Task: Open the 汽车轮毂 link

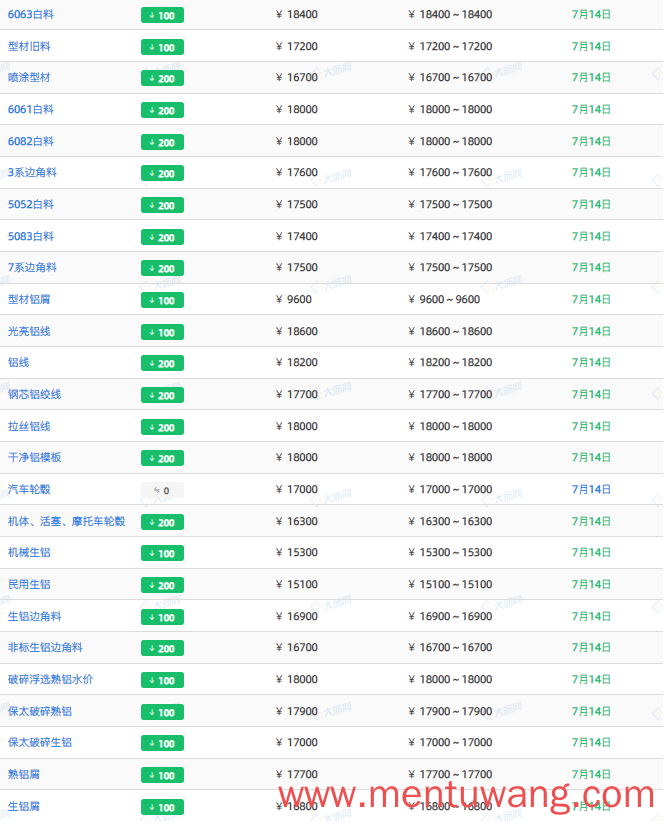Action: point(29,490)
